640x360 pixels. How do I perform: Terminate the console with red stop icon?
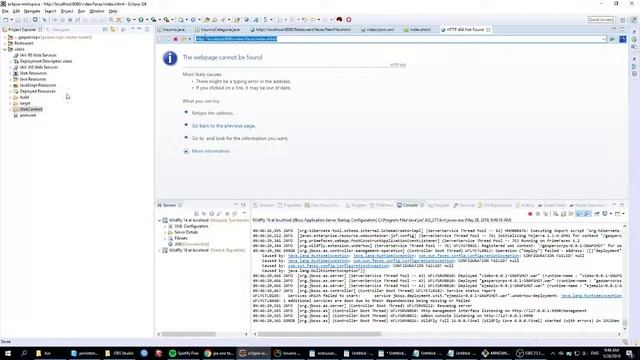point(530,214)
